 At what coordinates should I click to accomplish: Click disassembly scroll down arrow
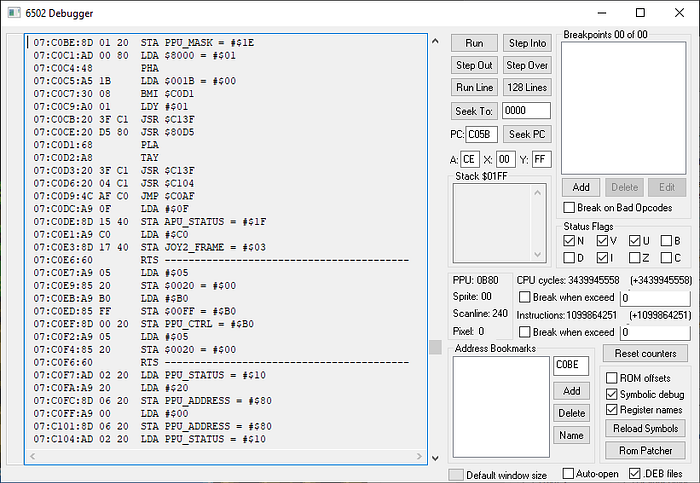tap(435, 458)
